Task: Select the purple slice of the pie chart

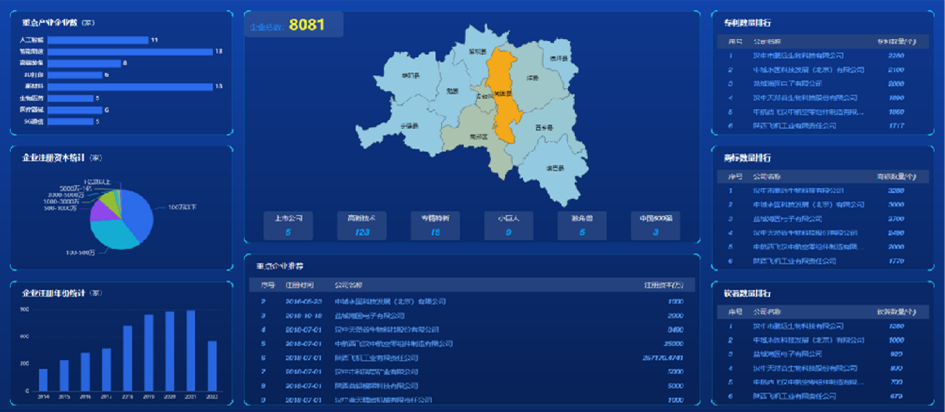Action: coord(100,211)
